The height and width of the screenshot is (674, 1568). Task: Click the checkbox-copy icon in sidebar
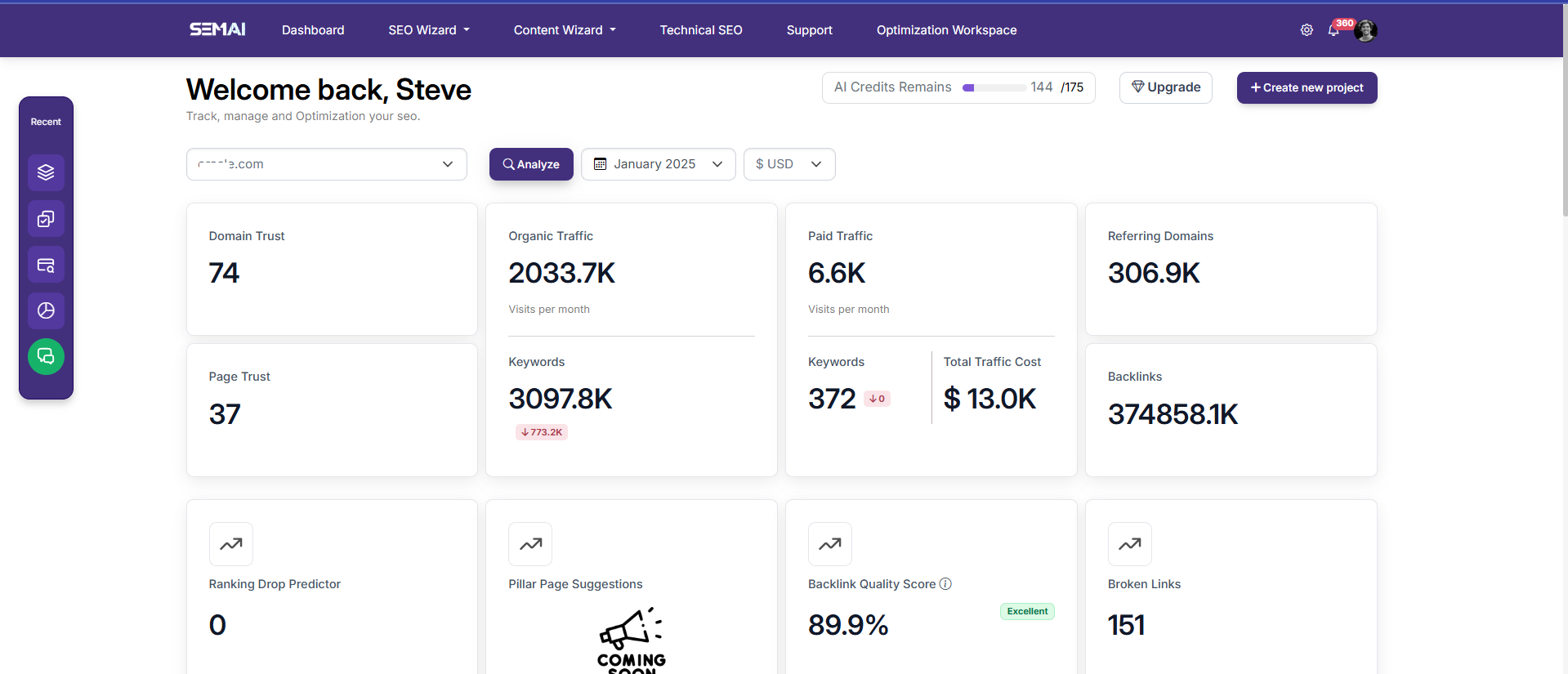click(46, 219)
